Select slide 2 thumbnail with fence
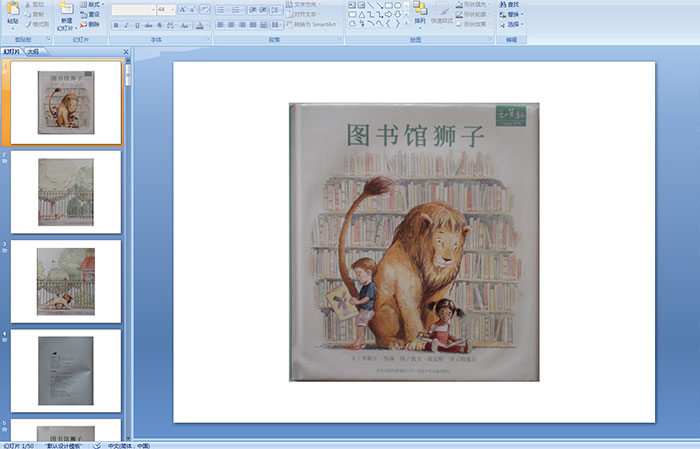The height and width of the screenshot is (449, 700). [x=66, y=192]
